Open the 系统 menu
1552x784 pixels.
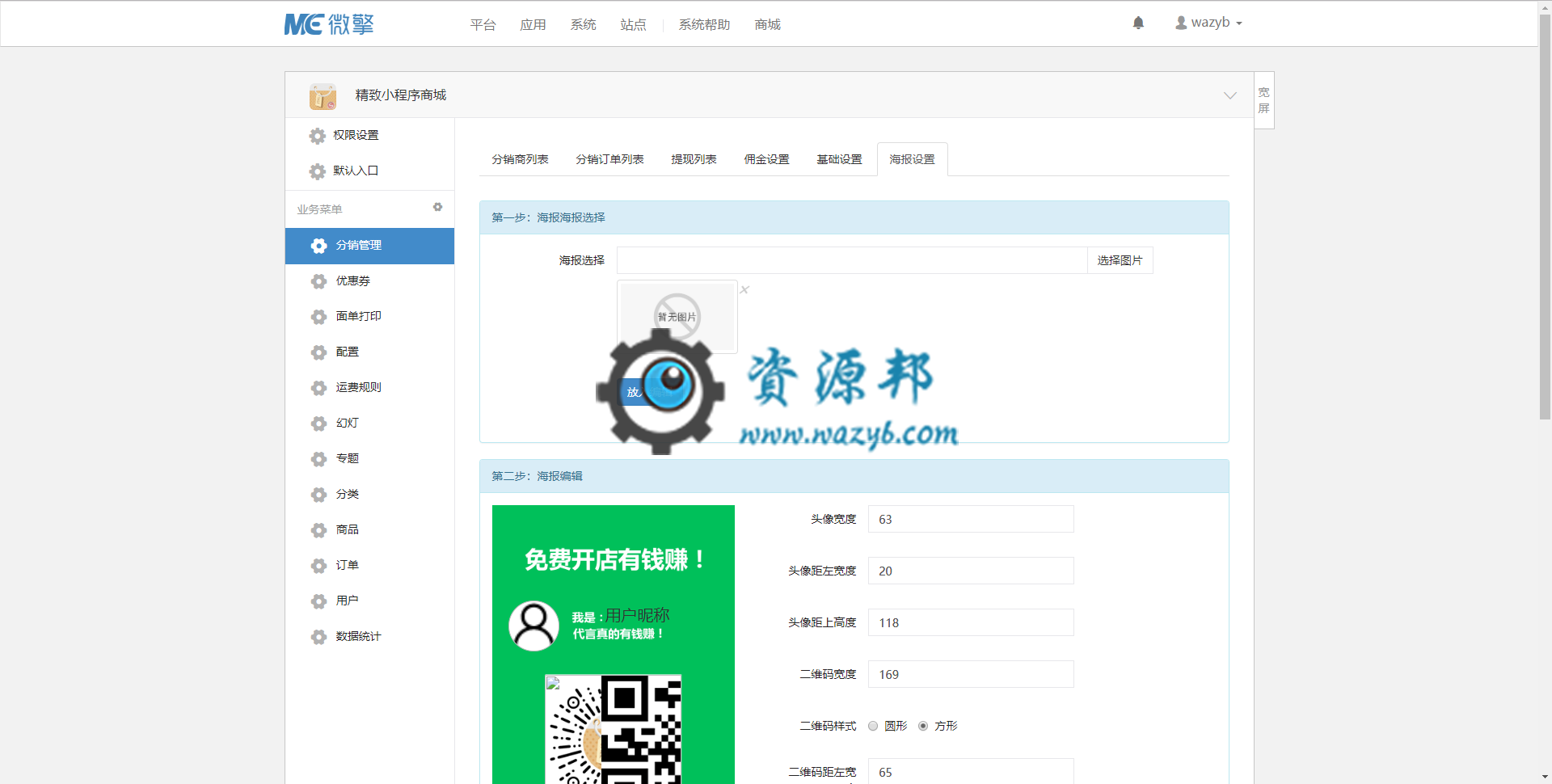[x=583, y=24]
